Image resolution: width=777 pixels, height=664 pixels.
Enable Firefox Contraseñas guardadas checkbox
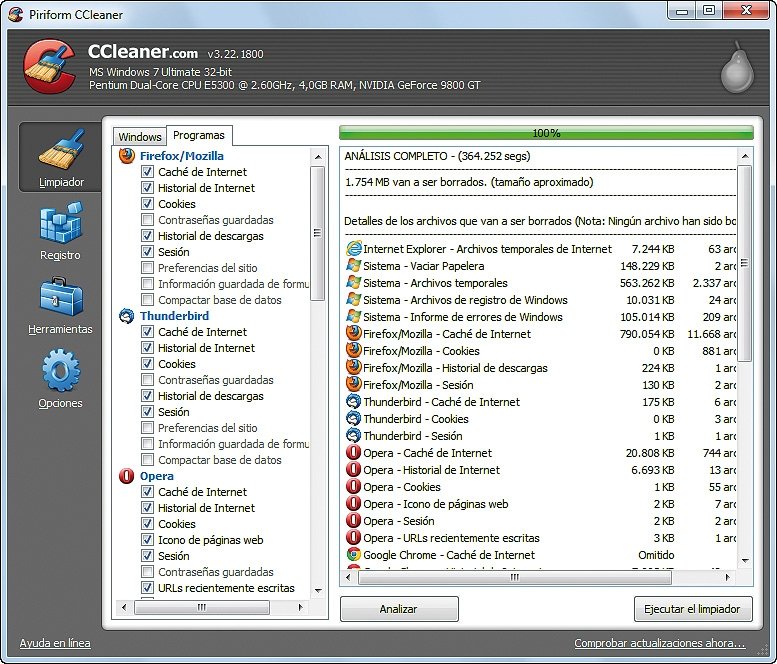pyautogui.click(x=147, y=220)
